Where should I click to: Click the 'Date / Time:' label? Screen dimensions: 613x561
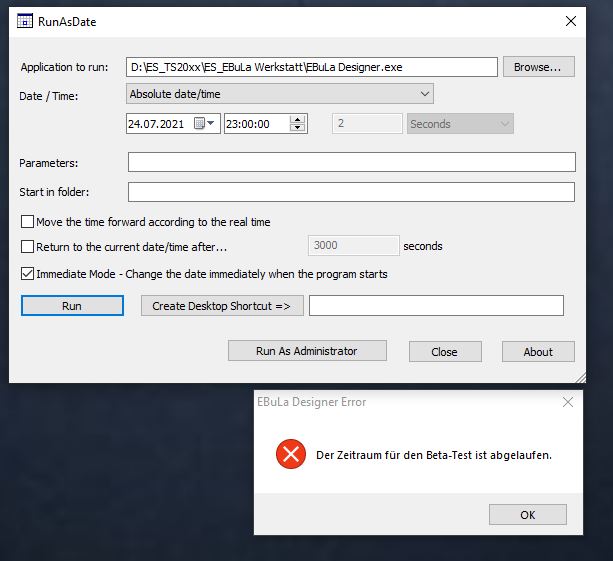click(x=49, y=96)
